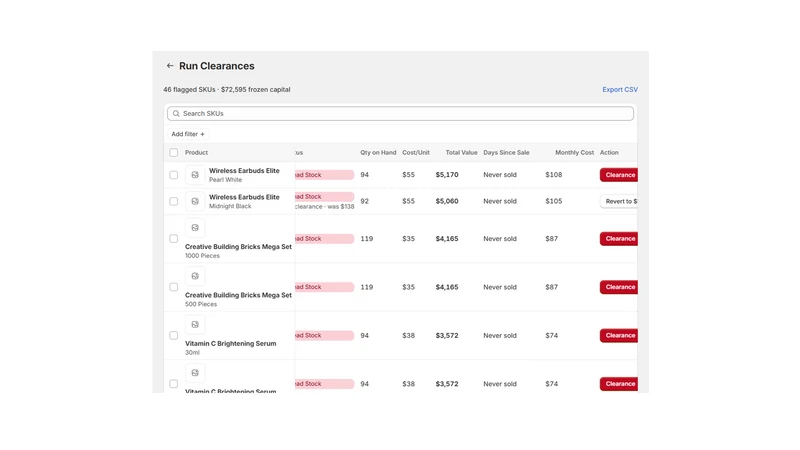Open the Creative Building Bricks Mega Set 1000 Pieces name

(x=238, y=247)
